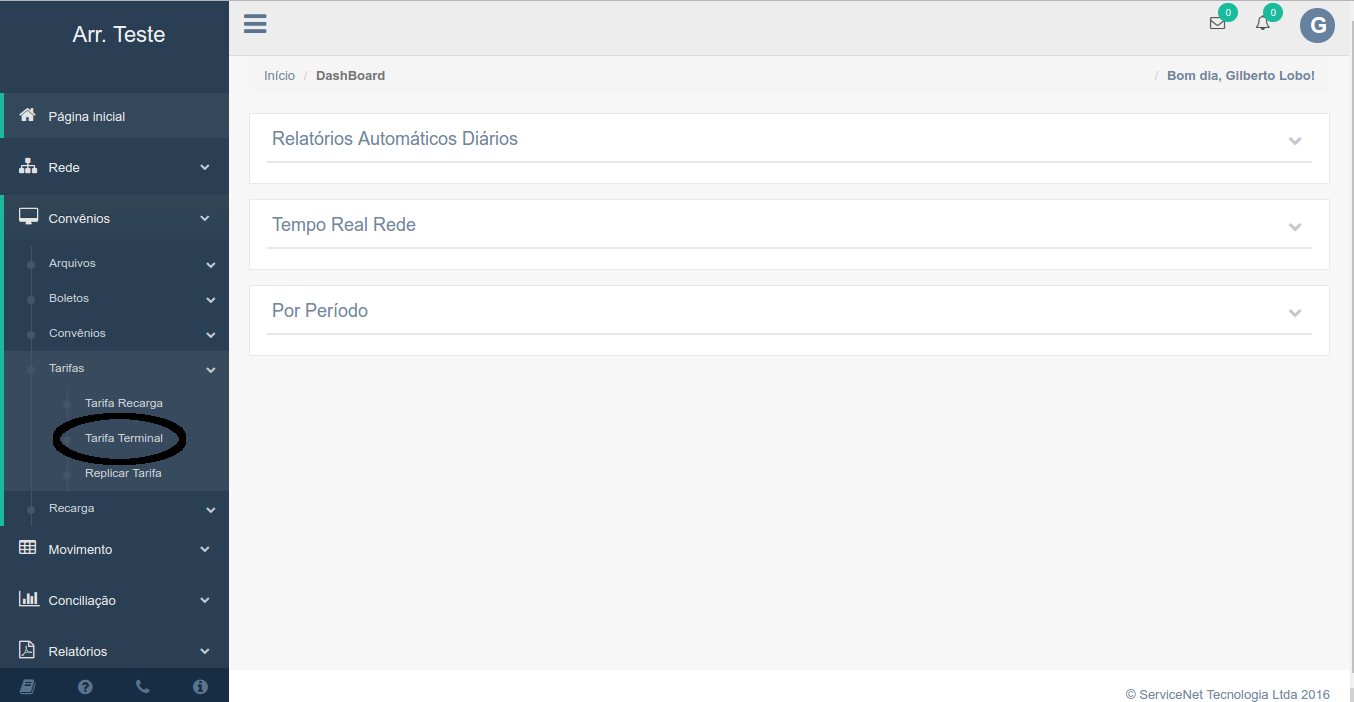
Task: Click the hamburger menu toggle icon
Action: coord(255,24)
